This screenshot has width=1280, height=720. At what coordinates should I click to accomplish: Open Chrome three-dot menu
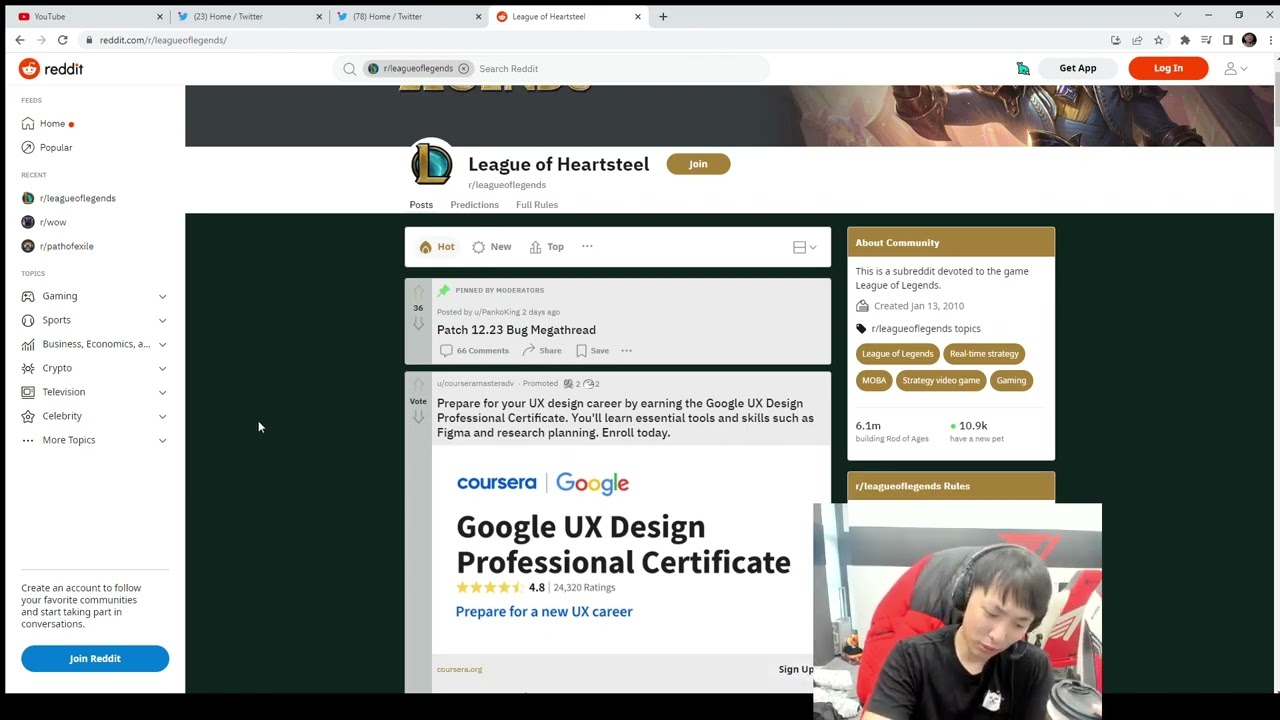point(1272,40)
